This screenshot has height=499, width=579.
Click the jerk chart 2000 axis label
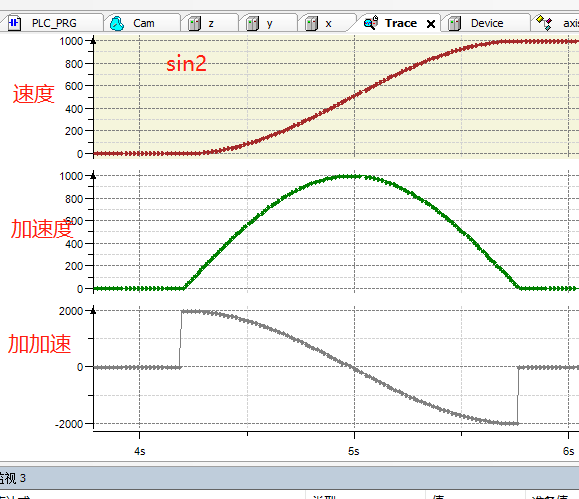coord(71,311)
